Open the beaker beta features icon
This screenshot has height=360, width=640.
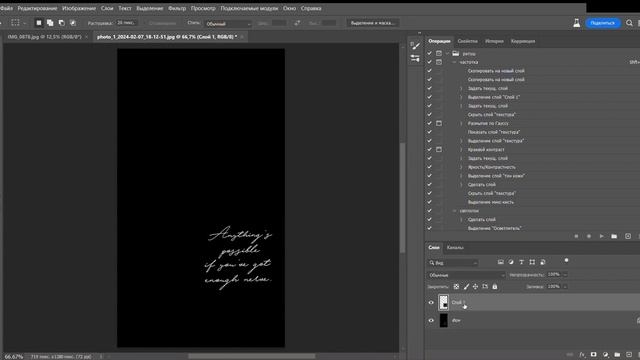point(576,23)
